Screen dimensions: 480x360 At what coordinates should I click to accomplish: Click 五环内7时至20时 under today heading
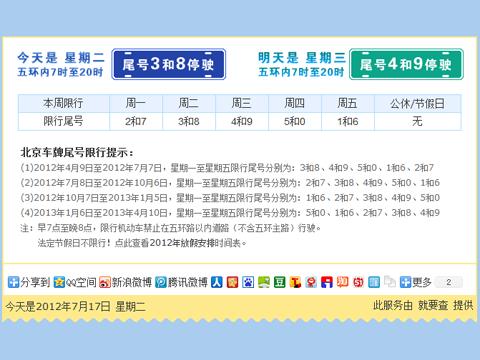[60, 72]
